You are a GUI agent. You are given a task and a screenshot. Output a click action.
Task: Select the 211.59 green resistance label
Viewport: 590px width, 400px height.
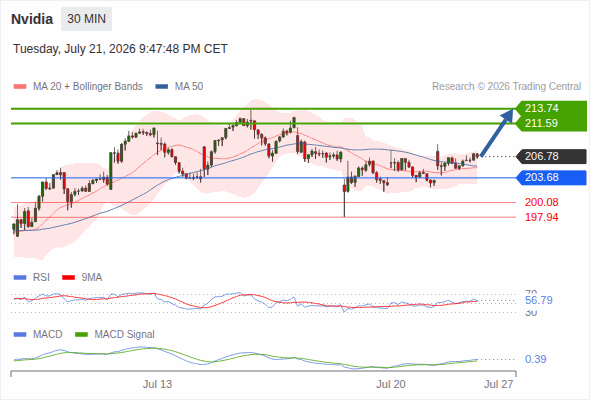552,123
